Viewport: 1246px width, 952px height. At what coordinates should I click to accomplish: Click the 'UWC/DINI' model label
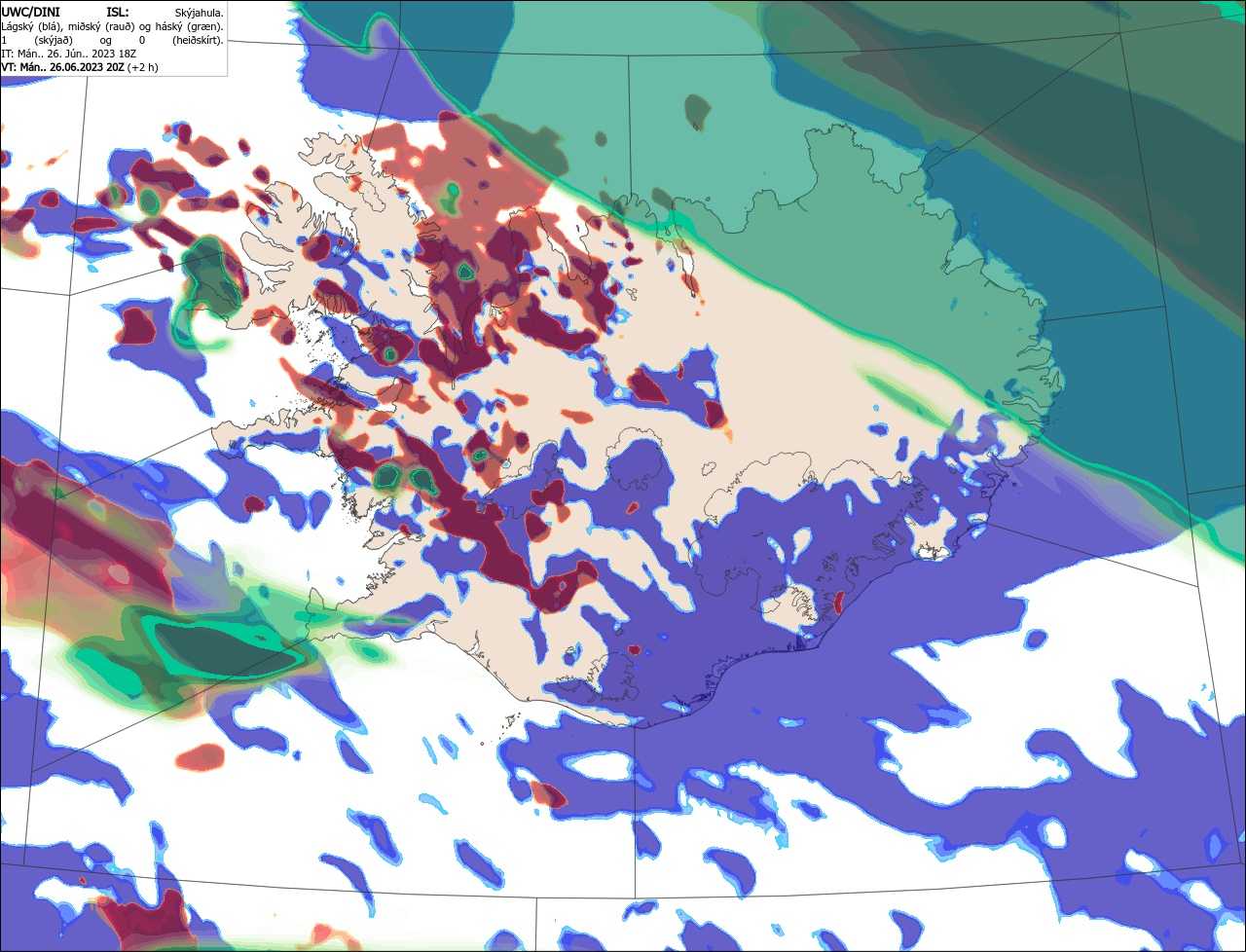[x=31, y=13]
